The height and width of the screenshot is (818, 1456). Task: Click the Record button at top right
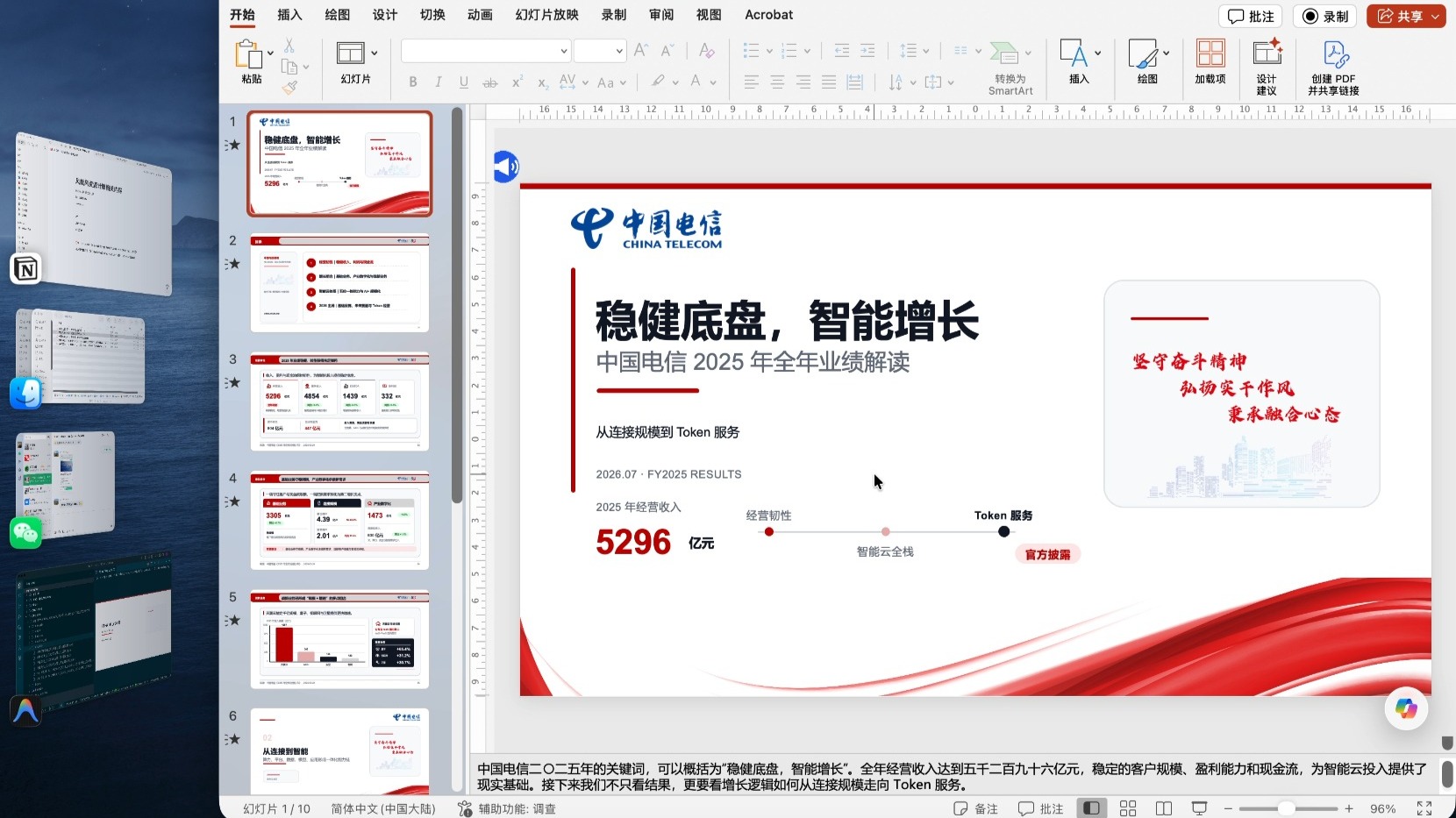click(x=1325, y=17)
